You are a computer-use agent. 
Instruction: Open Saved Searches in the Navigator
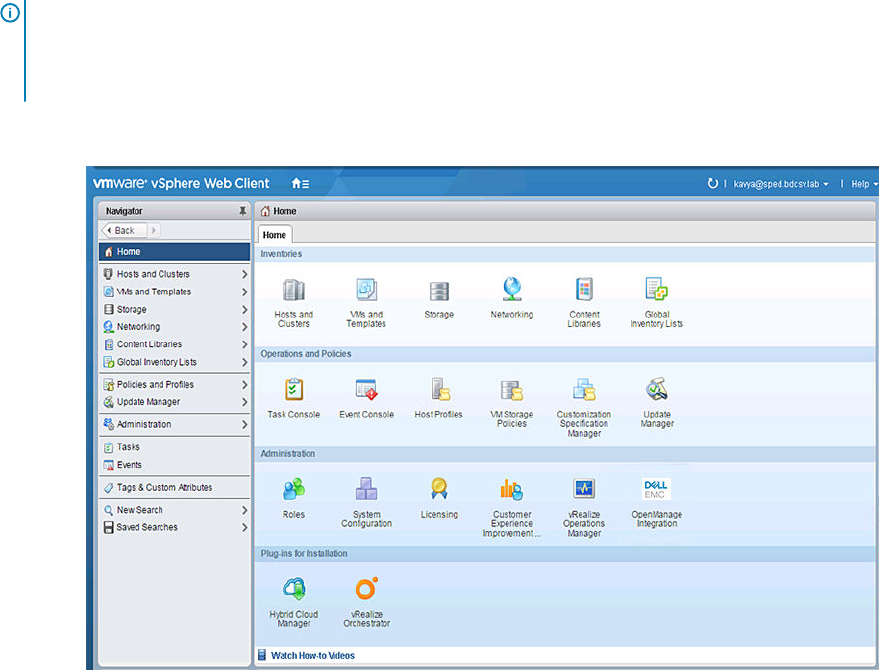pos(174,528)
